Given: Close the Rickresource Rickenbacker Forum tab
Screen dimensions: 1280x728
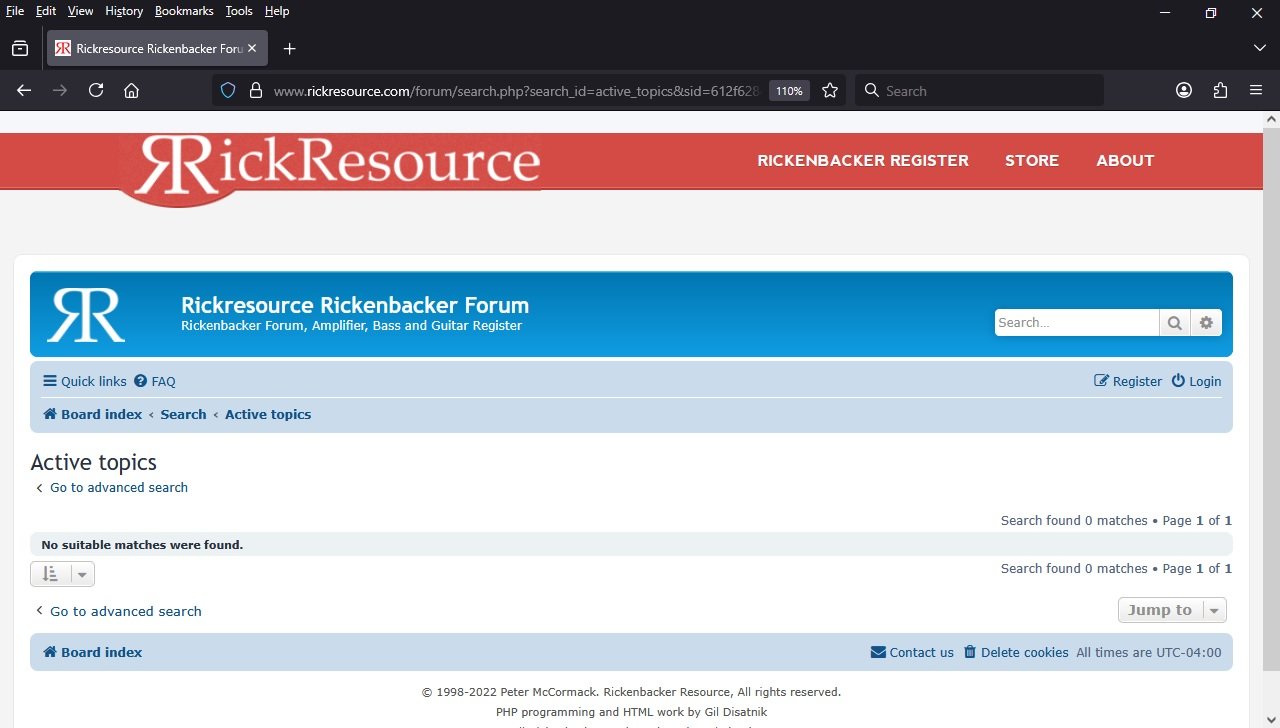Looking at the screenshot, I should click(252, 48).
